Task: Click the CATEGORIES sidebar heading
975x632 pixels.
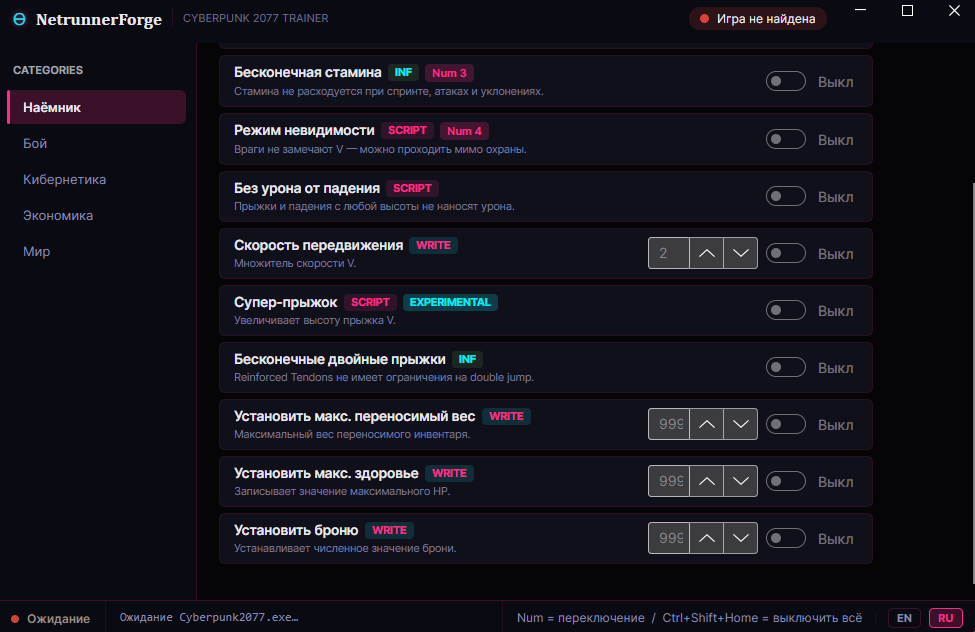Action: [48, 70]
